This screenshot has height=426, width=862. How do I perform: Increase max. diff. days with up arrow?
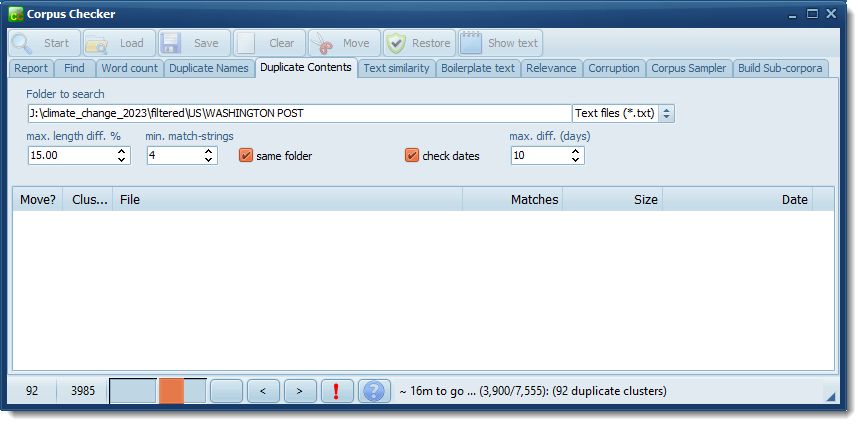pos(576,151)
